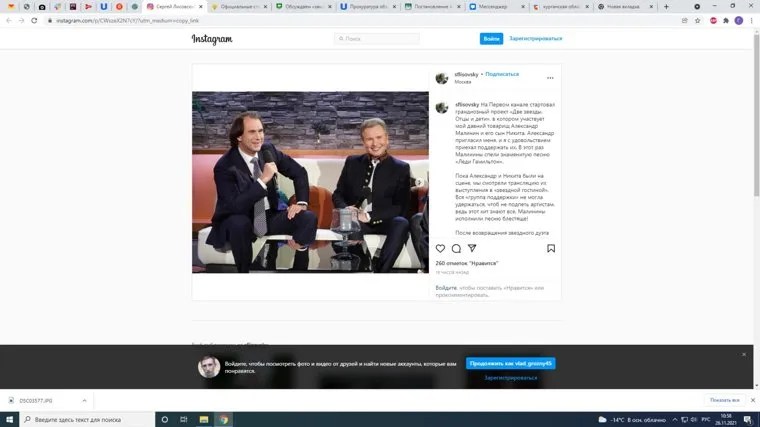Click the comment speech bubble icon
Viewport: 760px width, 427px height.
456,248
